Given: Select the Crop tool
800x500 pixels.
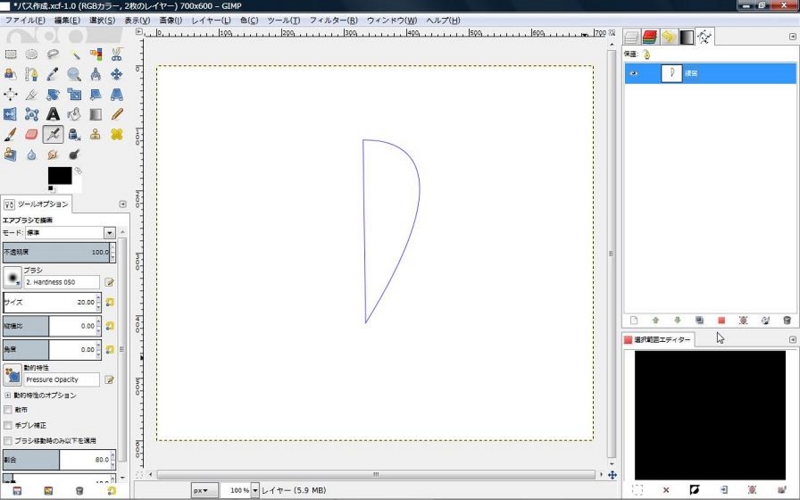Looking at the screenshot, I should [32, 94].
